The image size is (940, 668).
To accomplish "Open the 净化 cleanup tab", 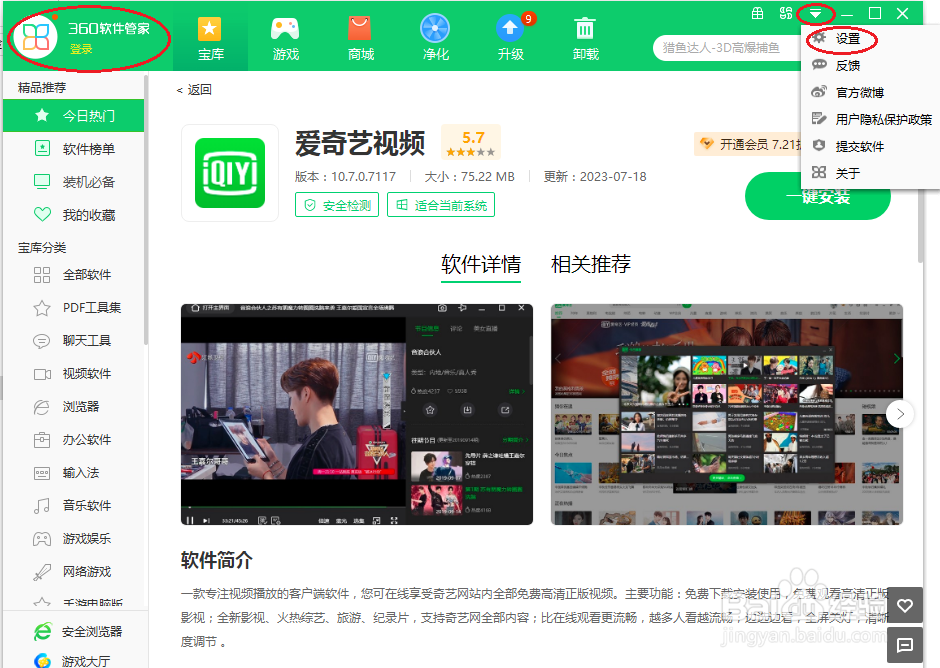I will [435, 38].
